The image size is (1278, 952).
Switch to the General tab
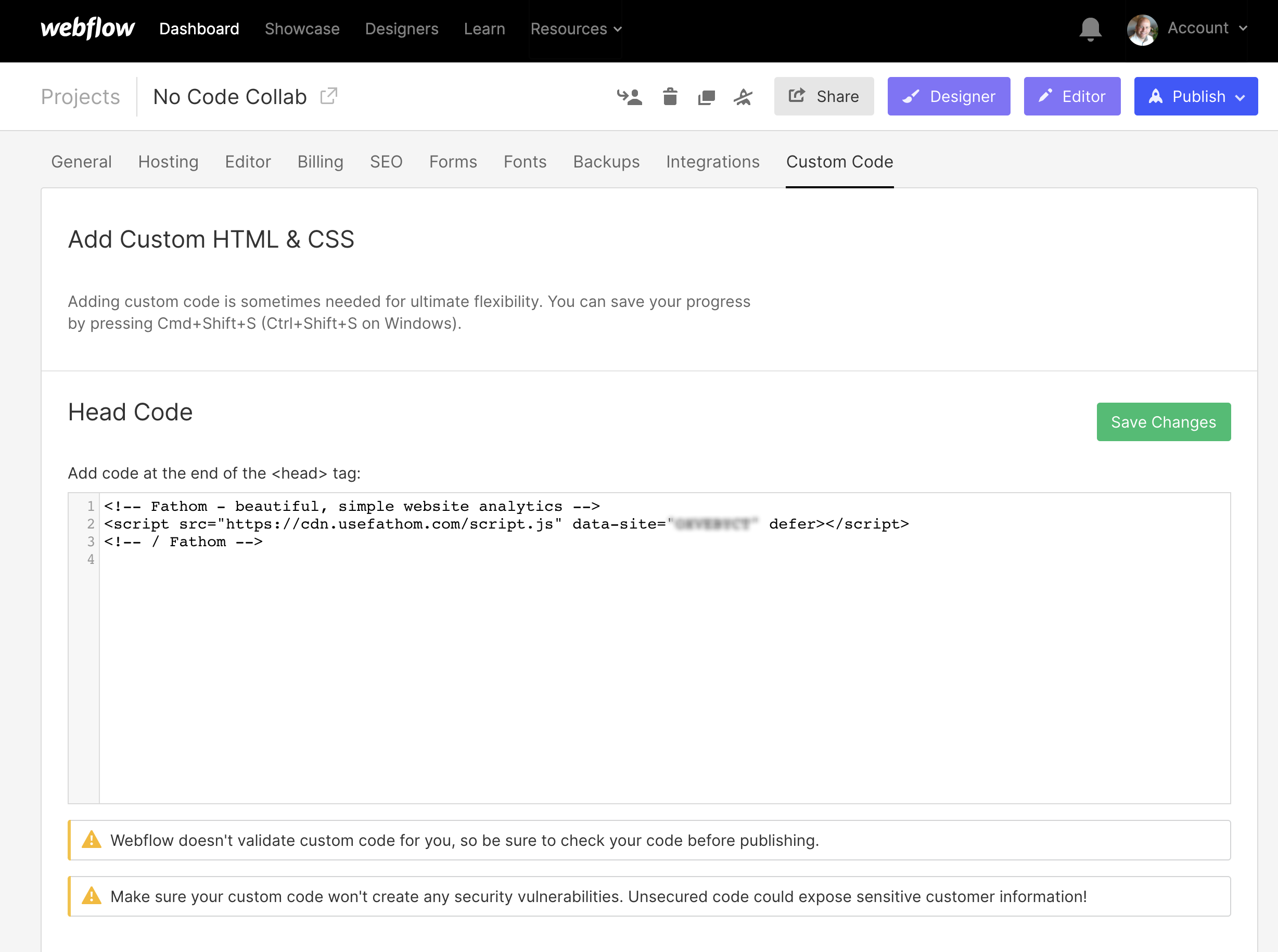[81, 162]
